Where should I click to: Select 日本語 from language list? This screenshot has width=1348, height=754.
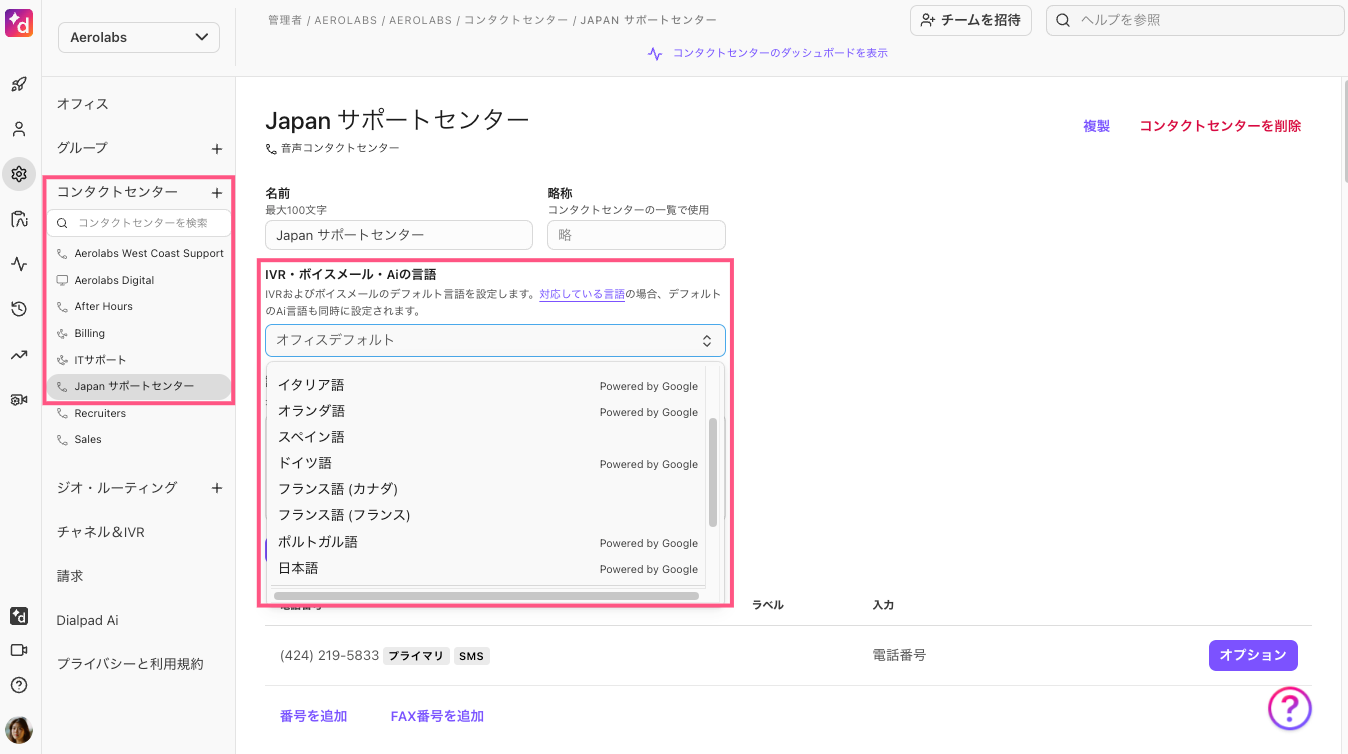pos(487,568)
